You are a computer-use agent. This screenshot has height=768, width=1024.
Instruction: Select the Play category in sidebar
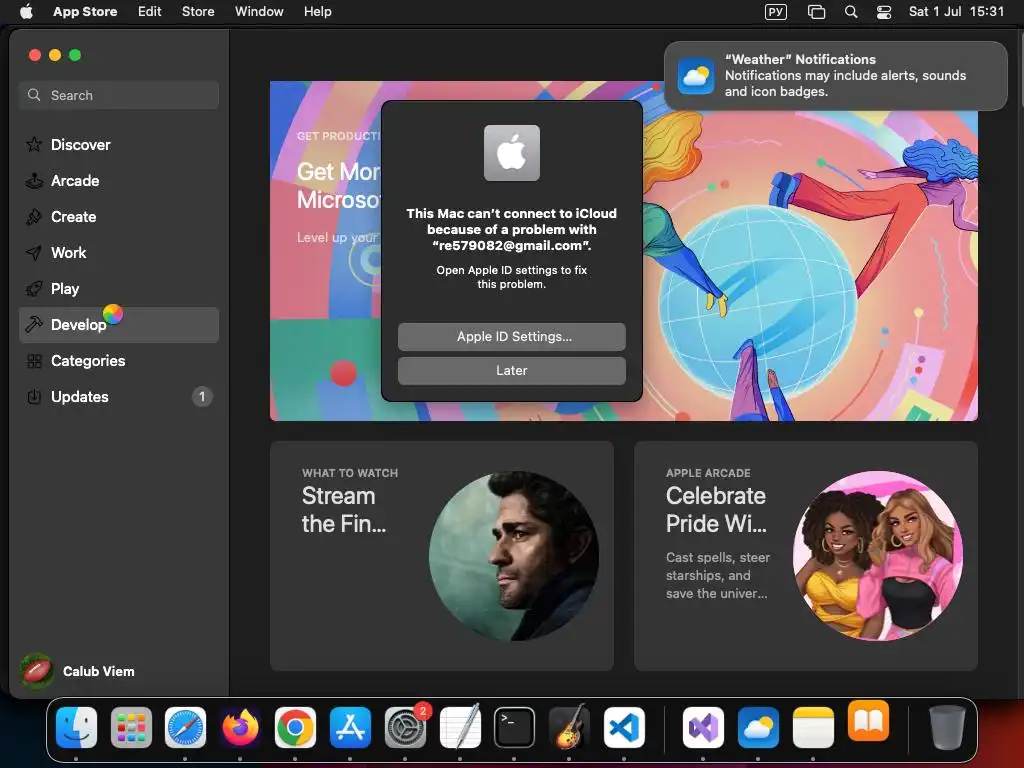point(119,289)
